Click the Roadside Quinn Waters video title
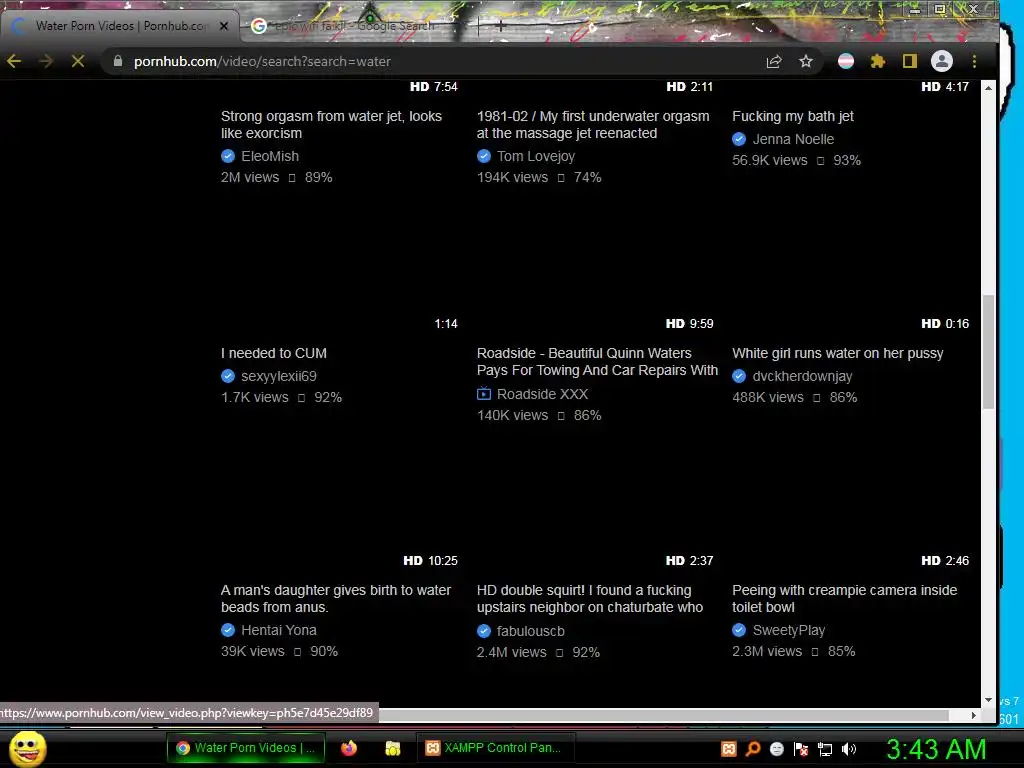This screenshot has width=1024, height=768. 597,362
